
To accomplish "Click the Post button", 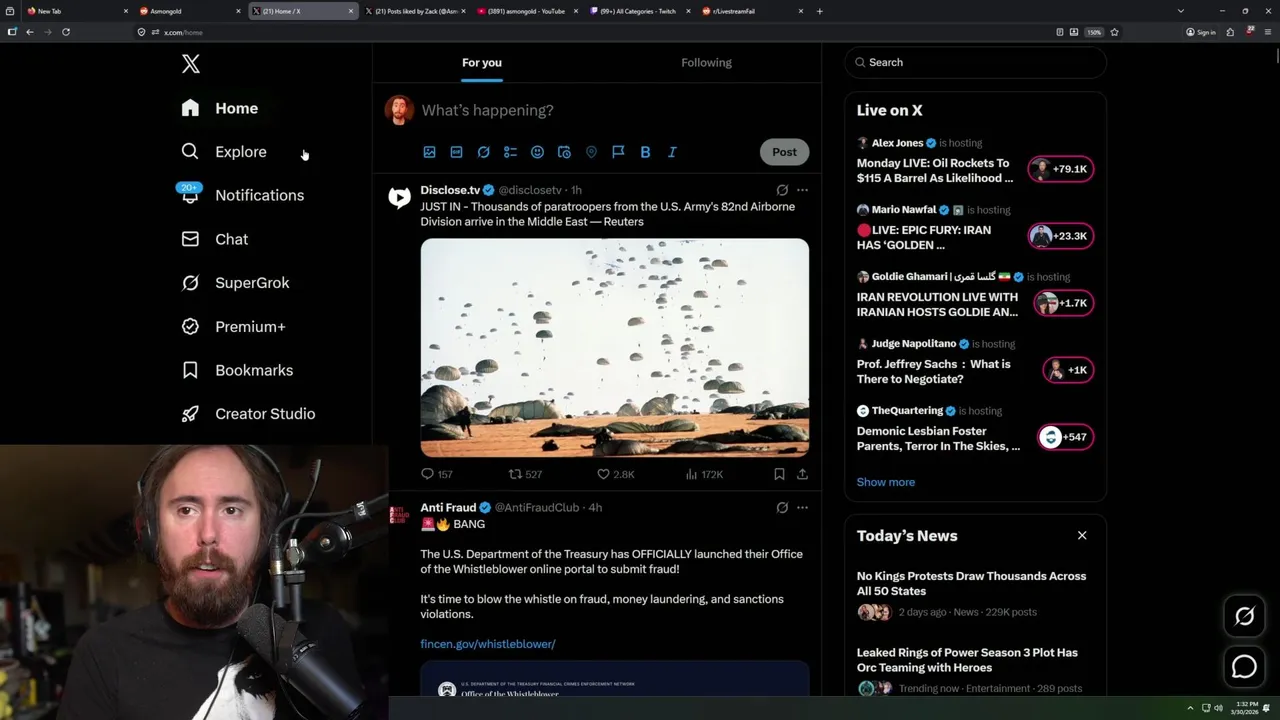I will tap(784, 152).
